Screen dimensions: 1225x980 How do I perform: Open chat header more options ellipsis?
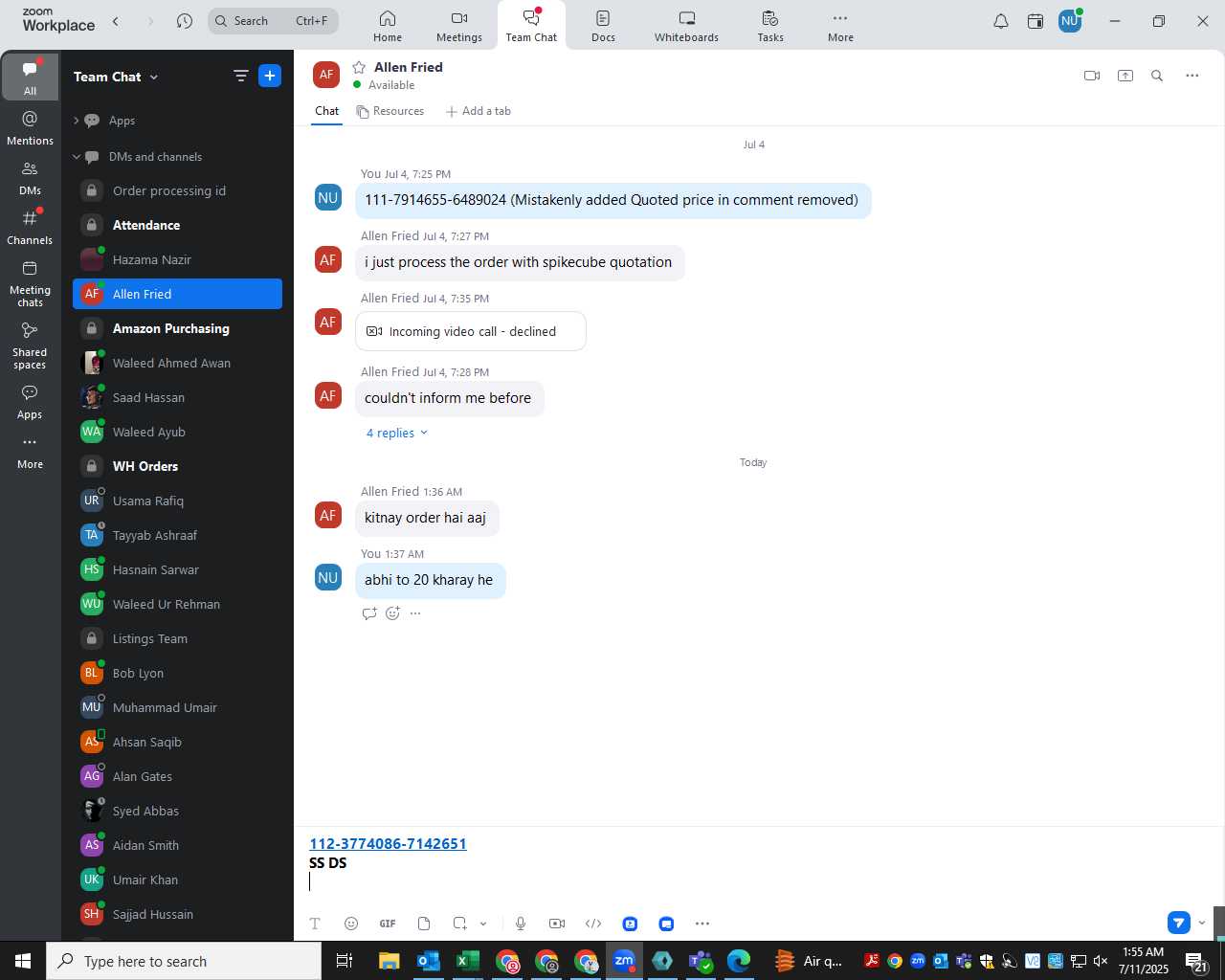tap(1192, 76)
